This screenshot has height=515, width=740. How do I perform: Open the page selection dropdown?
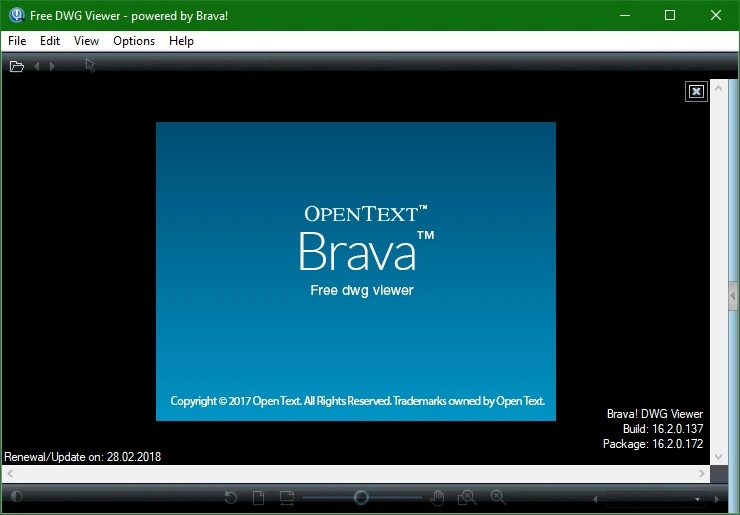pos(654,499)
